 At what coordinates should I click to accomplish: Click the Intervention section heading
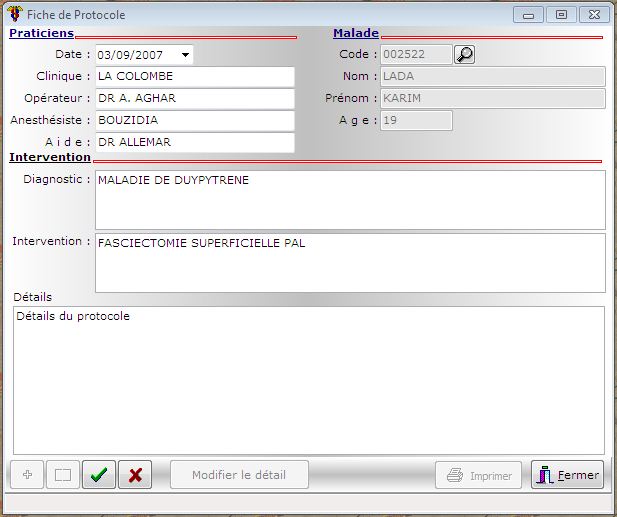point(50,157)
